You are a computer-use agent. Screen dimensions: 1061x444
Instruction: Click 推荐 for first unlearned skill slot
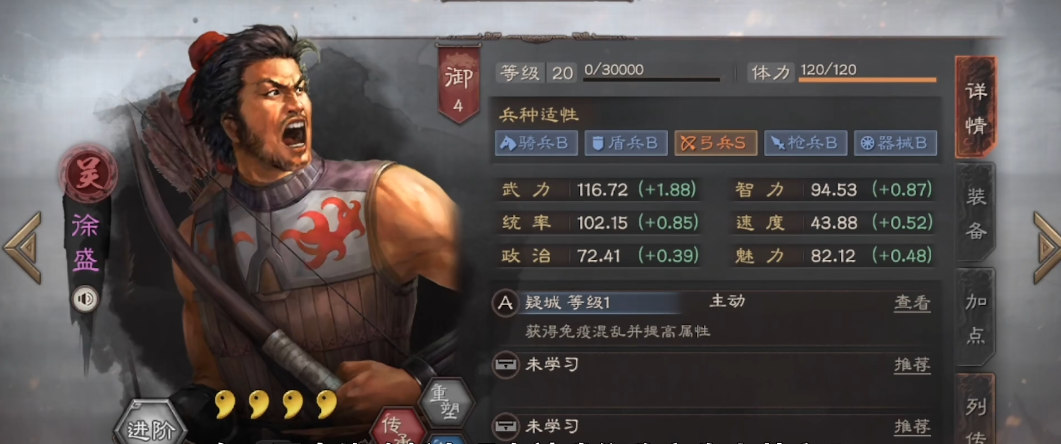click(912, 365)
